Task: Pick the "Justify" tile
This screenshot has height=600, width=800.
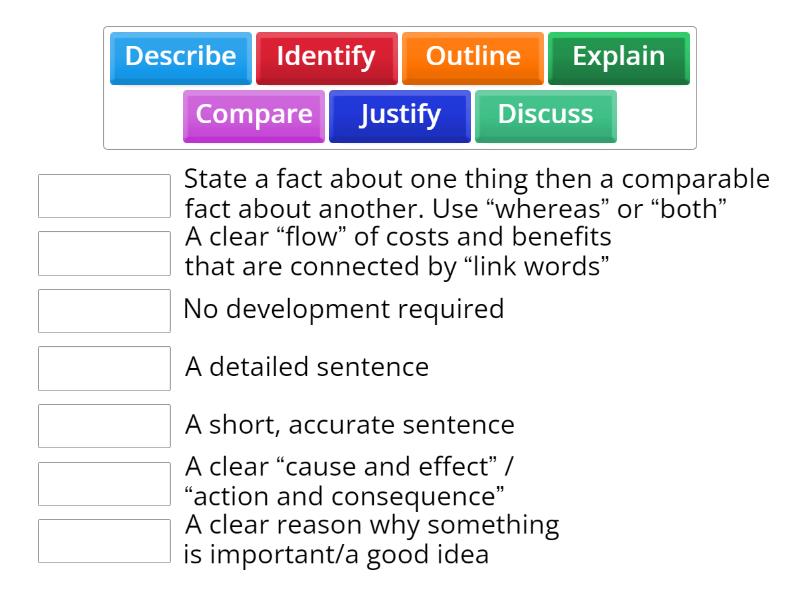Action: click(x=399, y=115)
